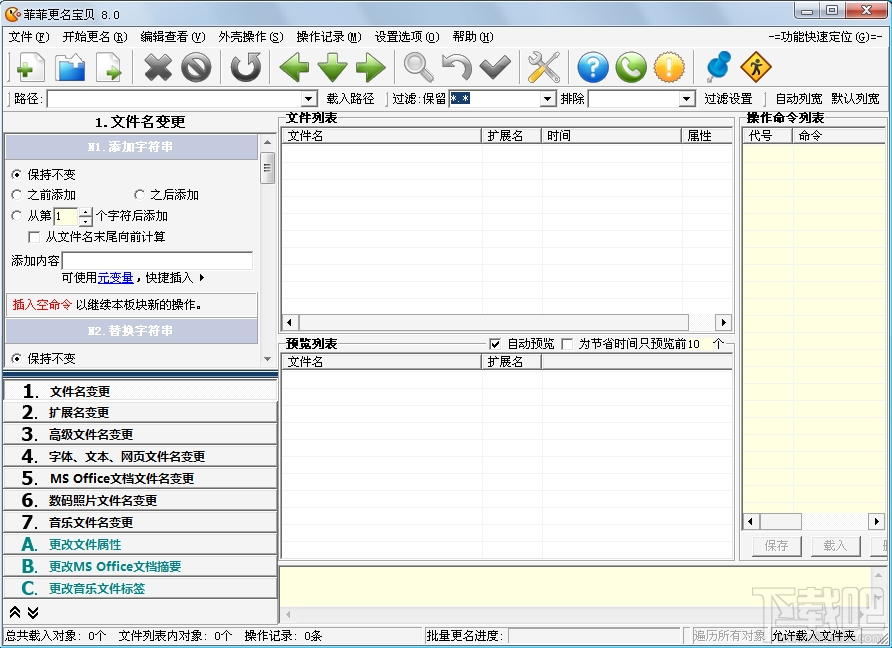Click the 快捷插入 arrow expander

tap(202, 278)
